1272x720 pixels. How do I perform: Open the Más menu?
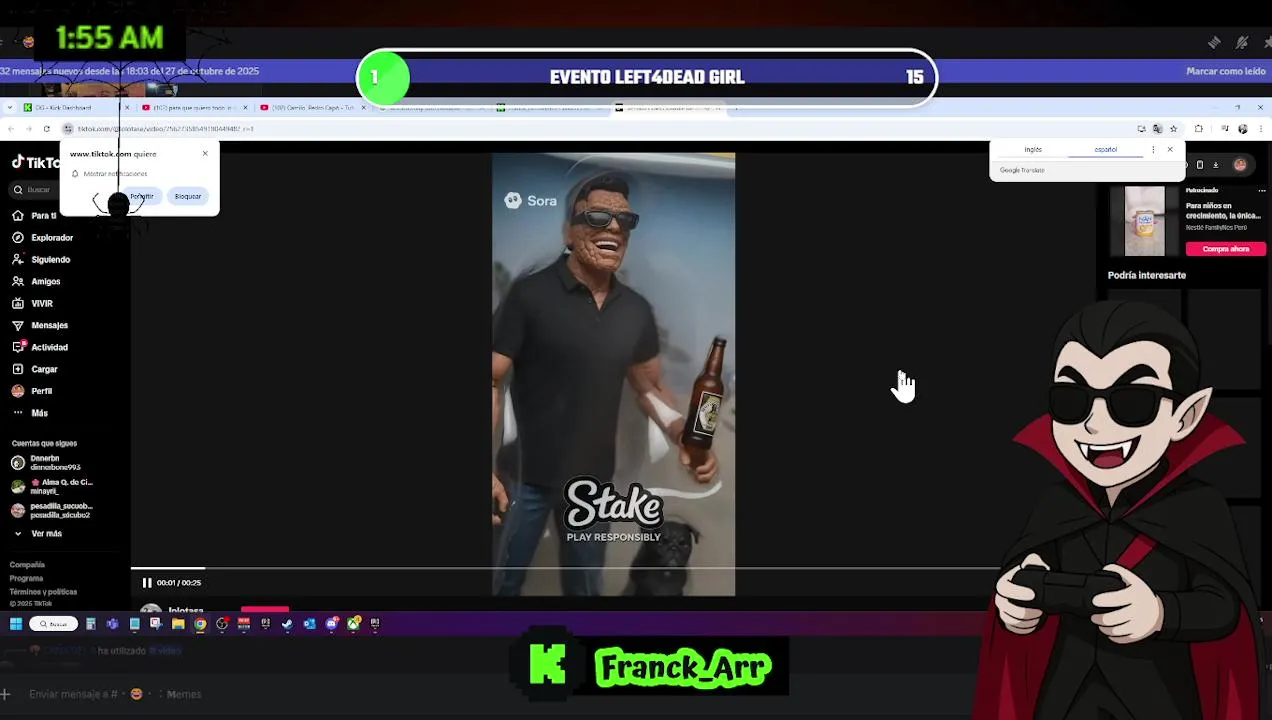coord(30,414)
